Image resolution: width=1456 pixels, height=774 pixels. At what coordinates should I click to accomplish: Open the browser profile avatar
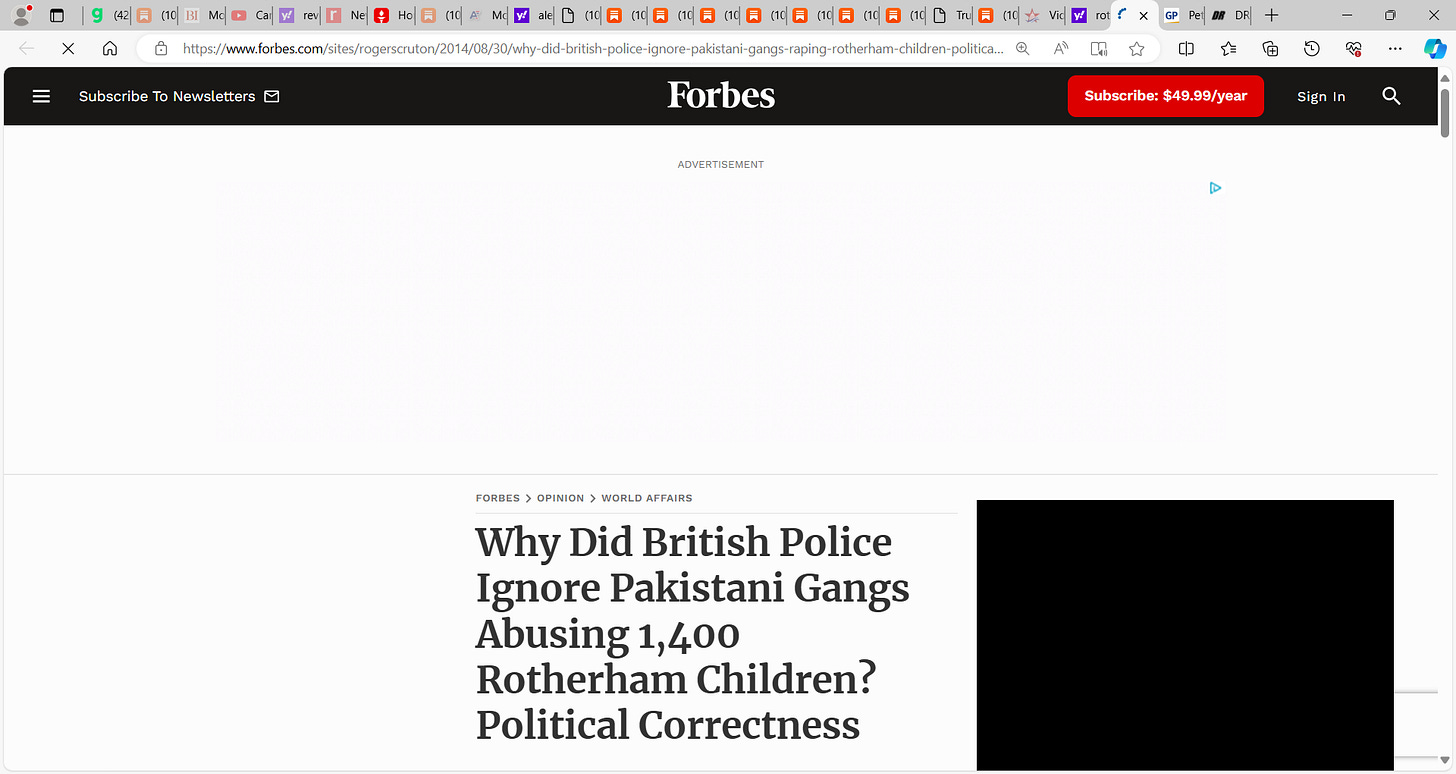[x=21, y=15]
